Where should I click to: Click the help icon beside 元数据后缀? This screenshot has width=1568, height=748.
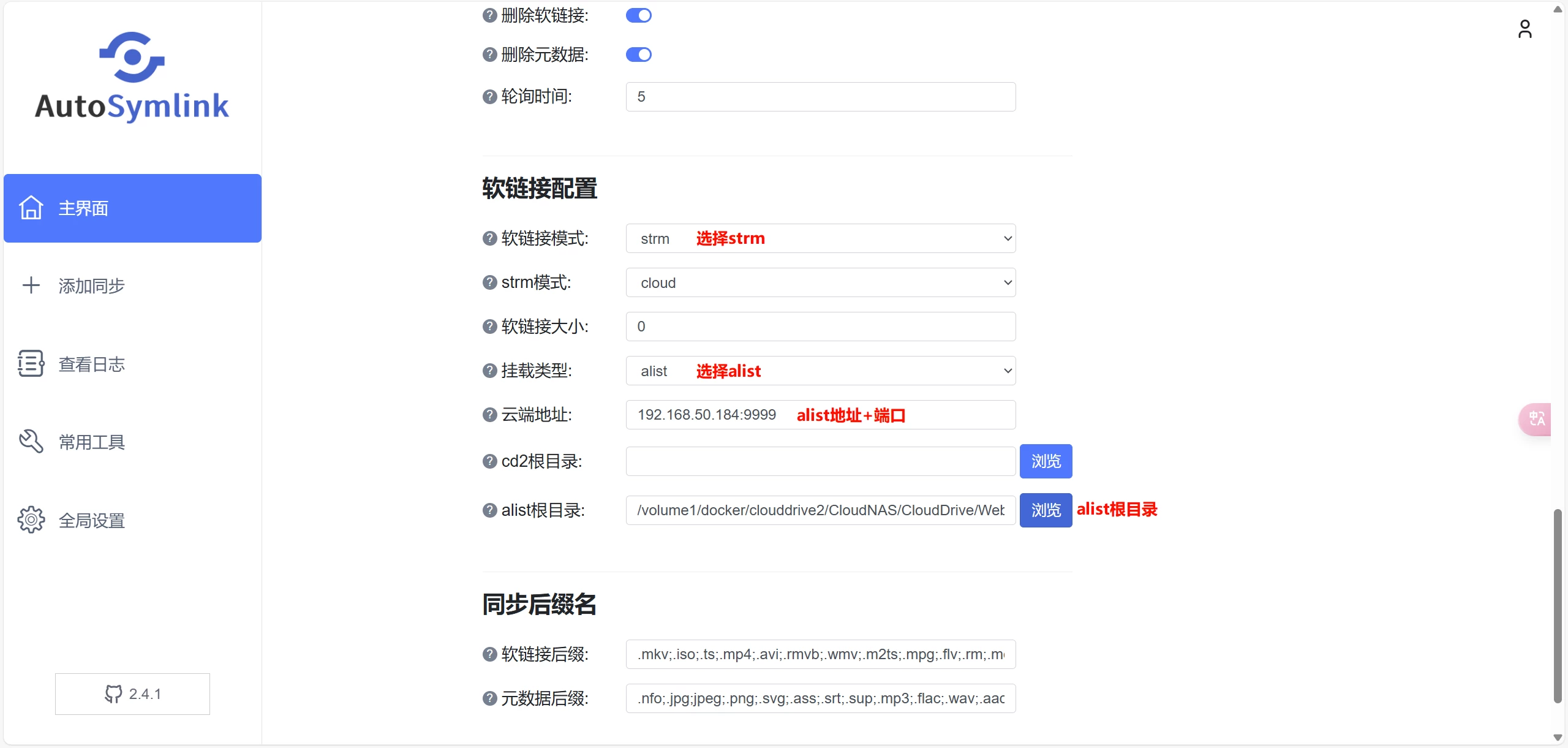click(x=489, y=698)
